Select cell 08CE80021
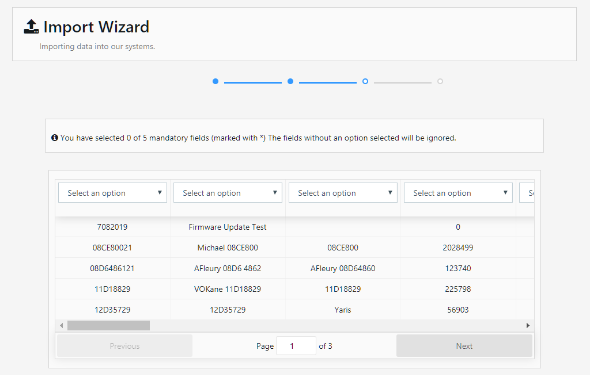The width and height of the screenshot is (590, 377). pyautogui.click(x=112, y=248)
